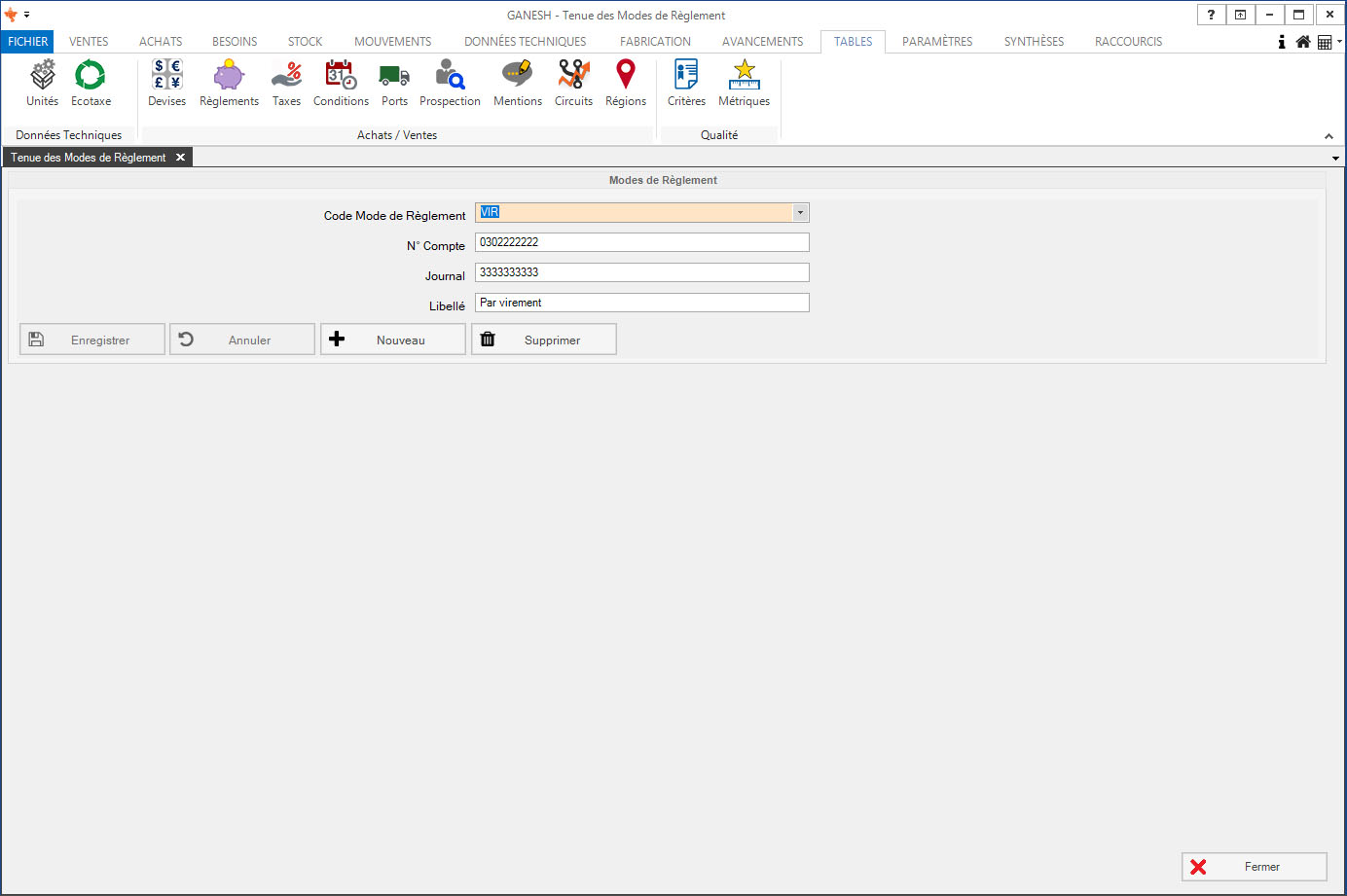Close the Tenue des Modes de Règlement tab
The width and height of the screenshot is (1347, 896).
tap(180, 158)
